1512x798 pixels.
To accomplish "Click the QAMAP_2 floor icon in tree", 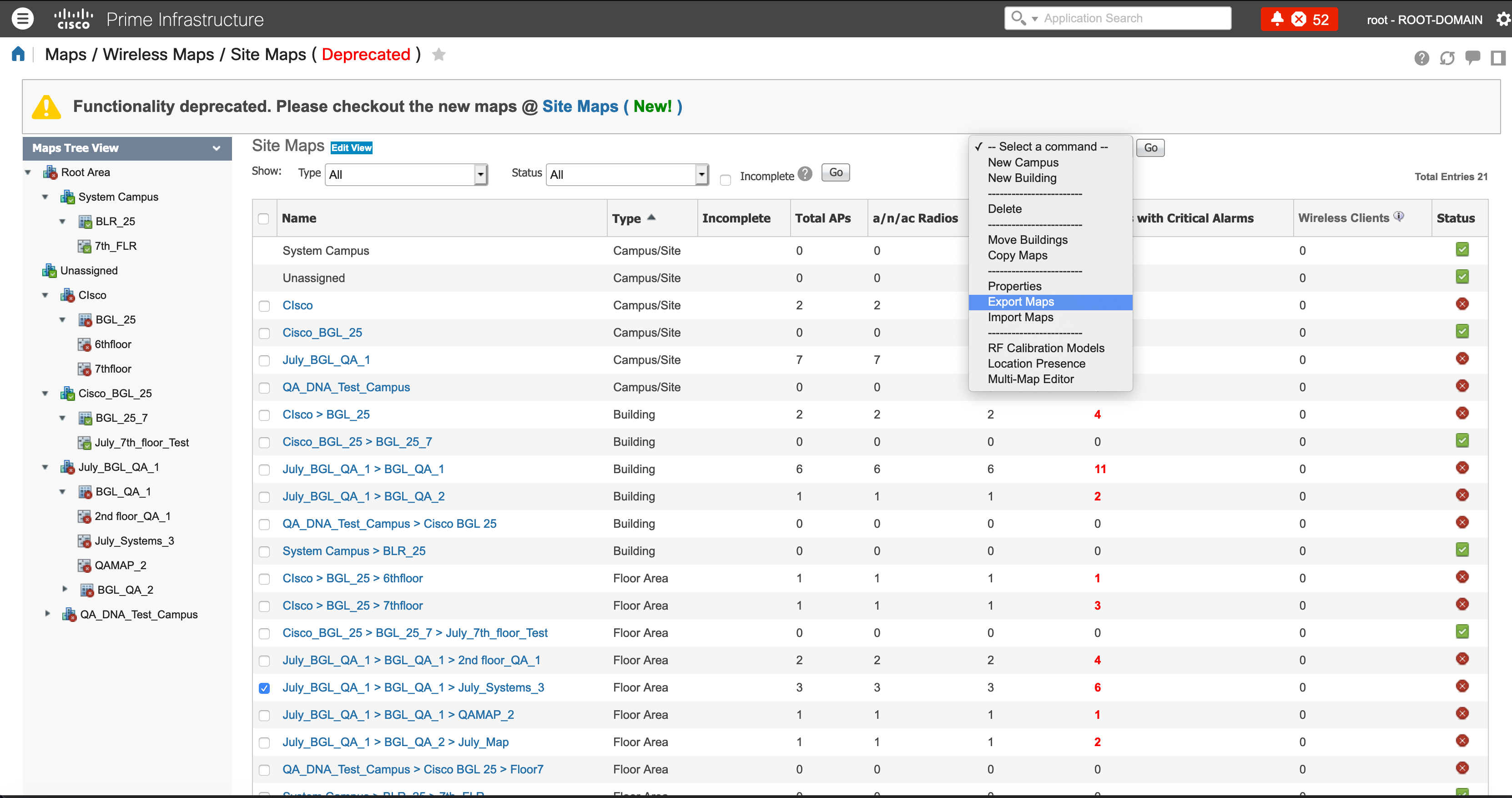I will 85,566.
